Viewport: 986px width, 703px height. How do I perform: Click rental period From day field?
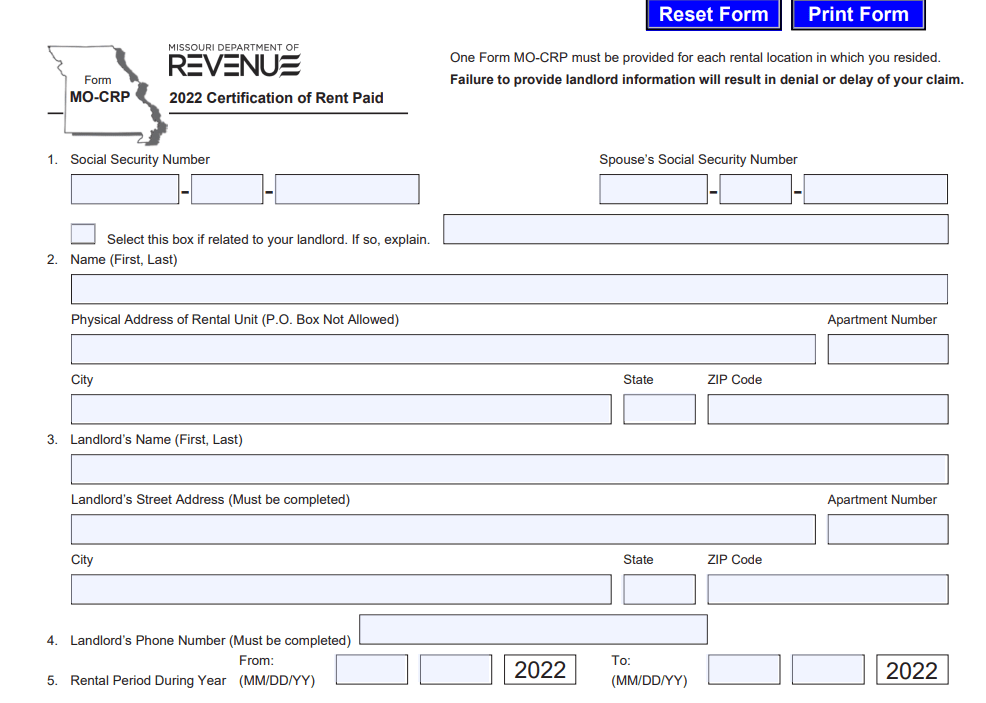456,670
